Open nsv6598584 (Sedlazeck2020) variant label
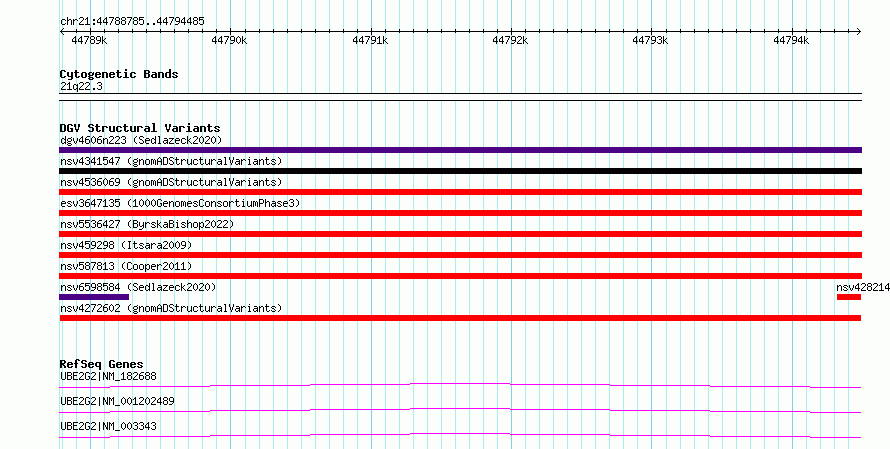This screenshot has width=890, height=449. 138,287
